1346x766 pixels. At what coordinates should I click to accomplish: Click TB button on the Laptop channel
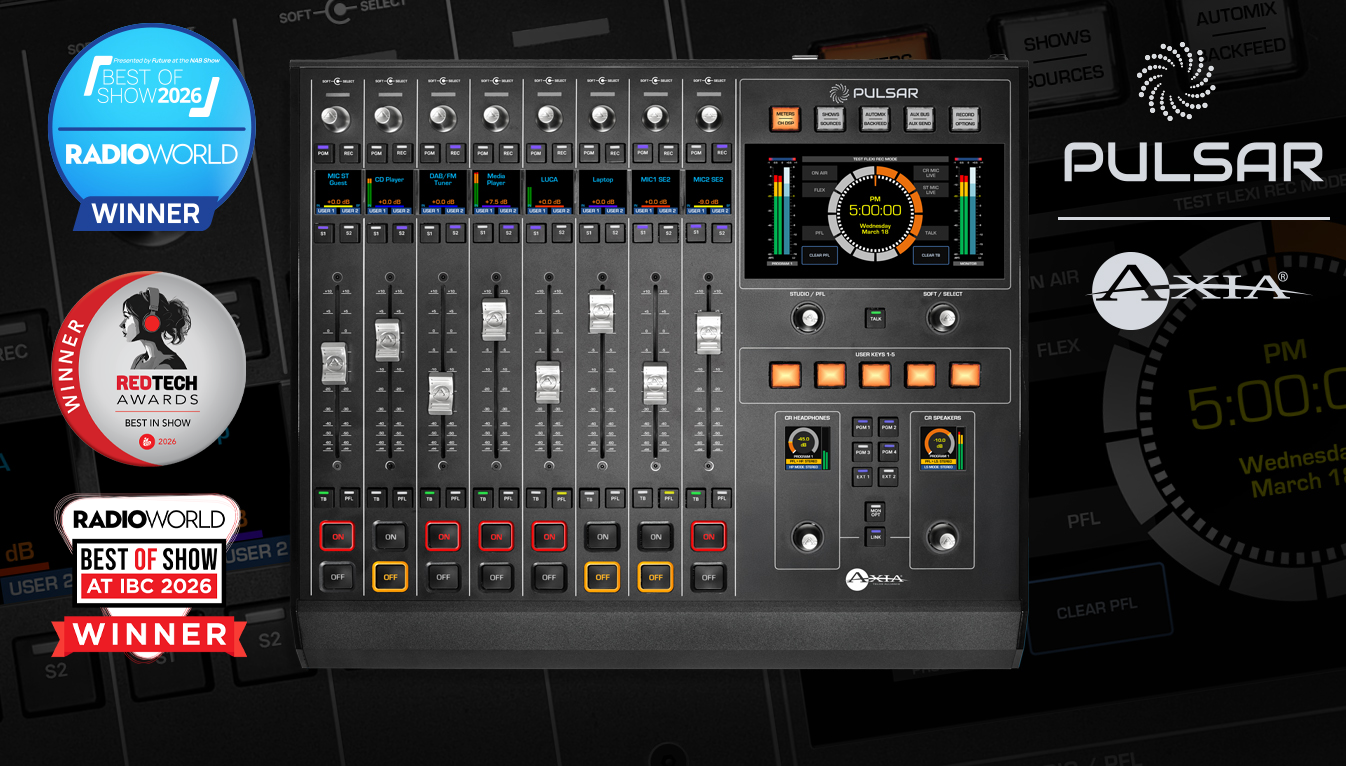click(x=589, y=496)
